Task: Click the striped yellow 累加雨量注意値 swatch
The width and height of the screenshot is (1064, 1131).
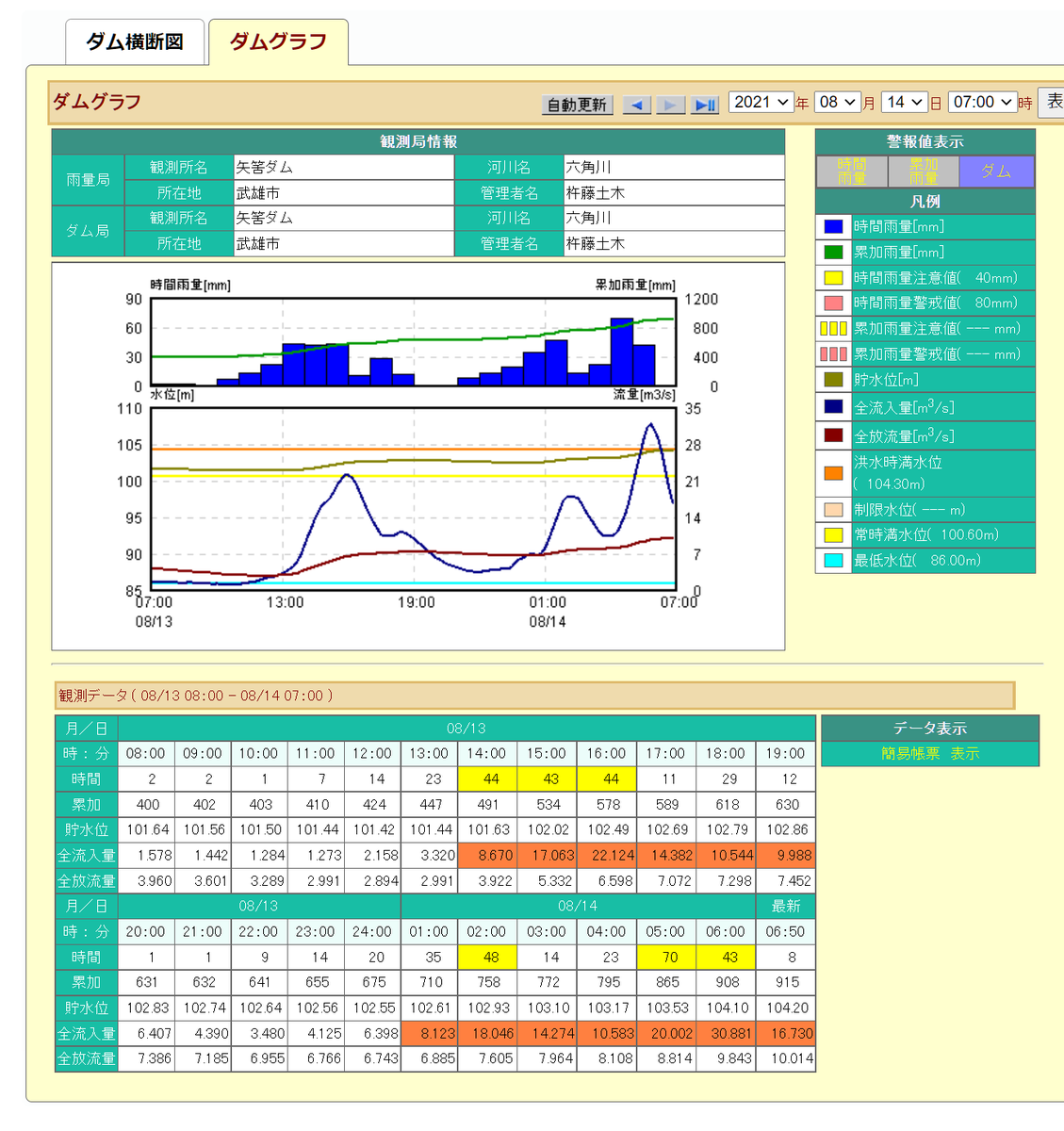Action: (833, 328)
